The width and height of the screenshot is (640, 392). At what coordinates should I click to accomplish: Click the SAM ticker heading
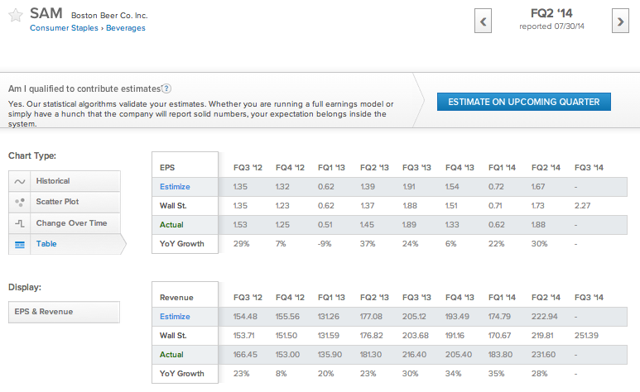[46, 13]
